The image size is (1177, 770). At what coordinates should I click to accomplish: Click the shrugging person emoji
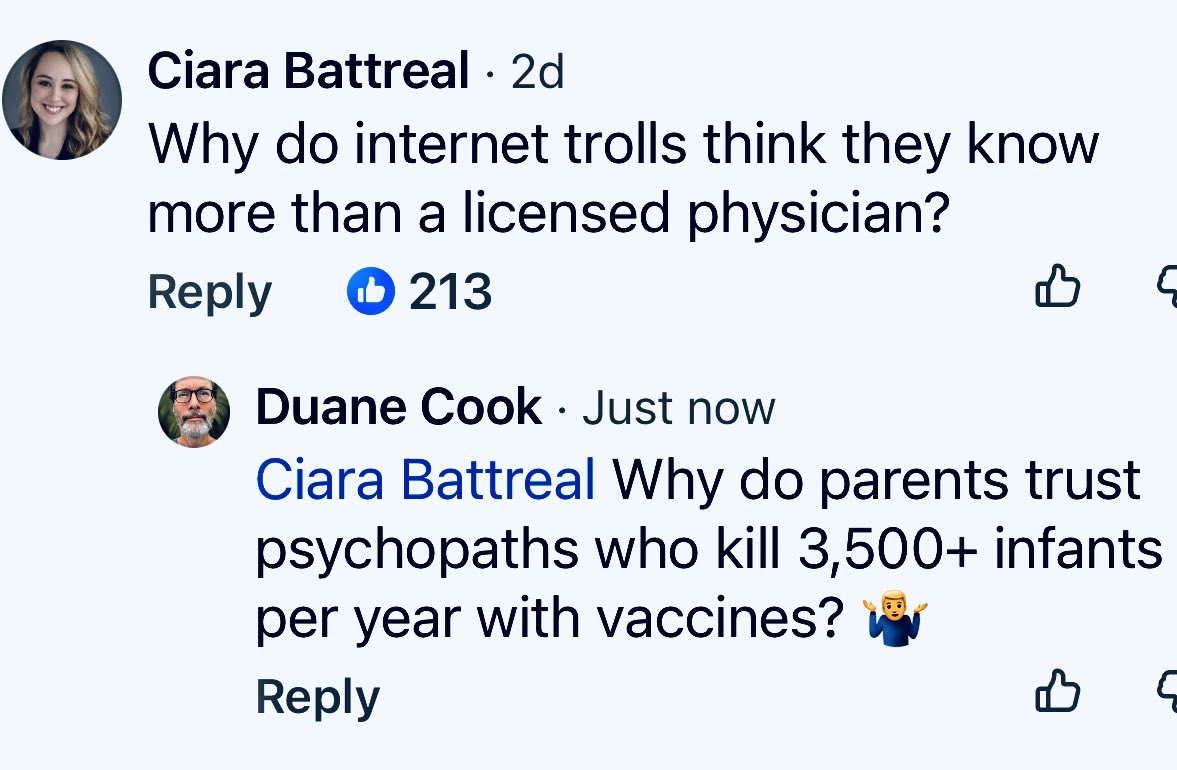pyautogui.click(x=892, y=619)
